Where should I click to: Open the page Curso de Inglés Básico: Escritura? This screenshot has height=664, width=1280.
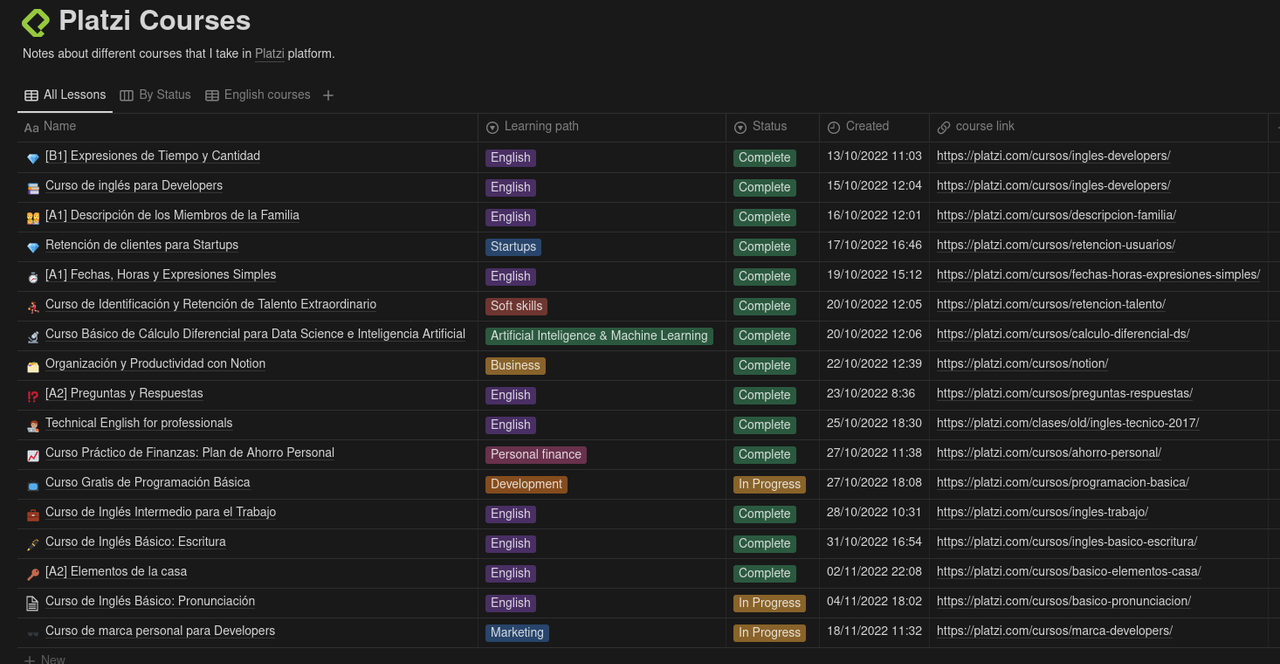[x=136, y=543]
